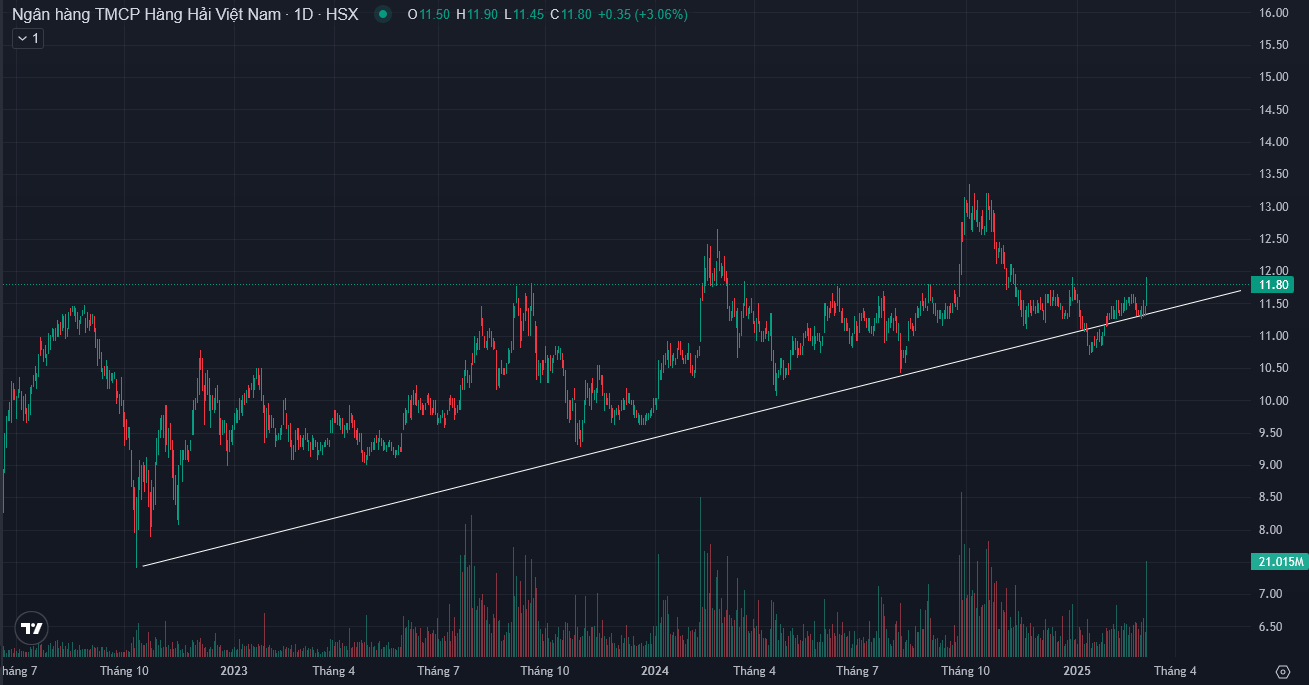Click the 2023 time axis label
The image size is (1309, 685).
point(234,671)
